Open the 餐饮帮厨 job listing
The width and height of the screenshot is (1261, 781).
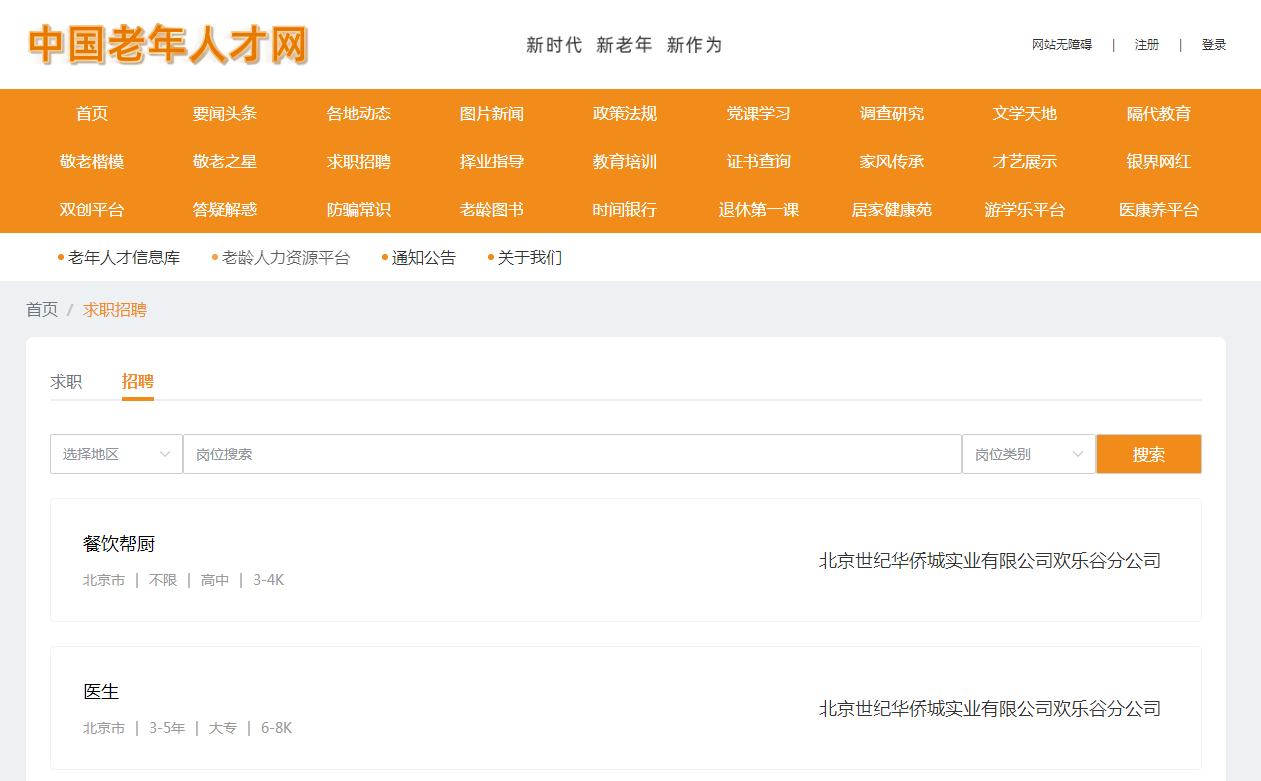point(119,544)
